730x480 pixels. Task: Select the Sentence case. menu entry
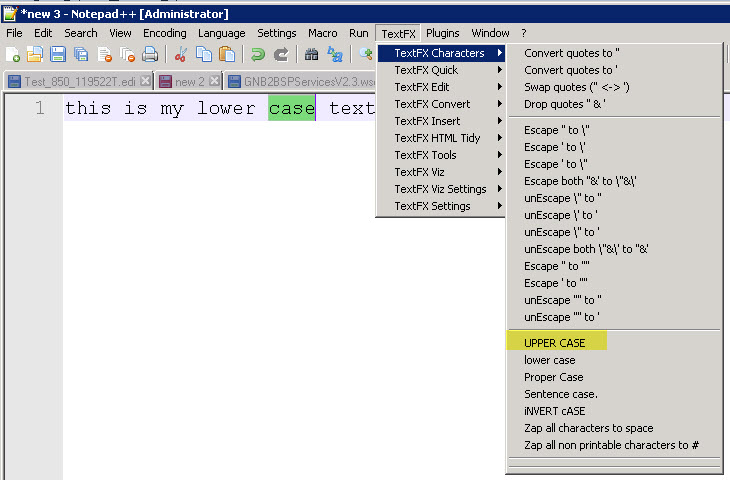[x=614, y=394]
